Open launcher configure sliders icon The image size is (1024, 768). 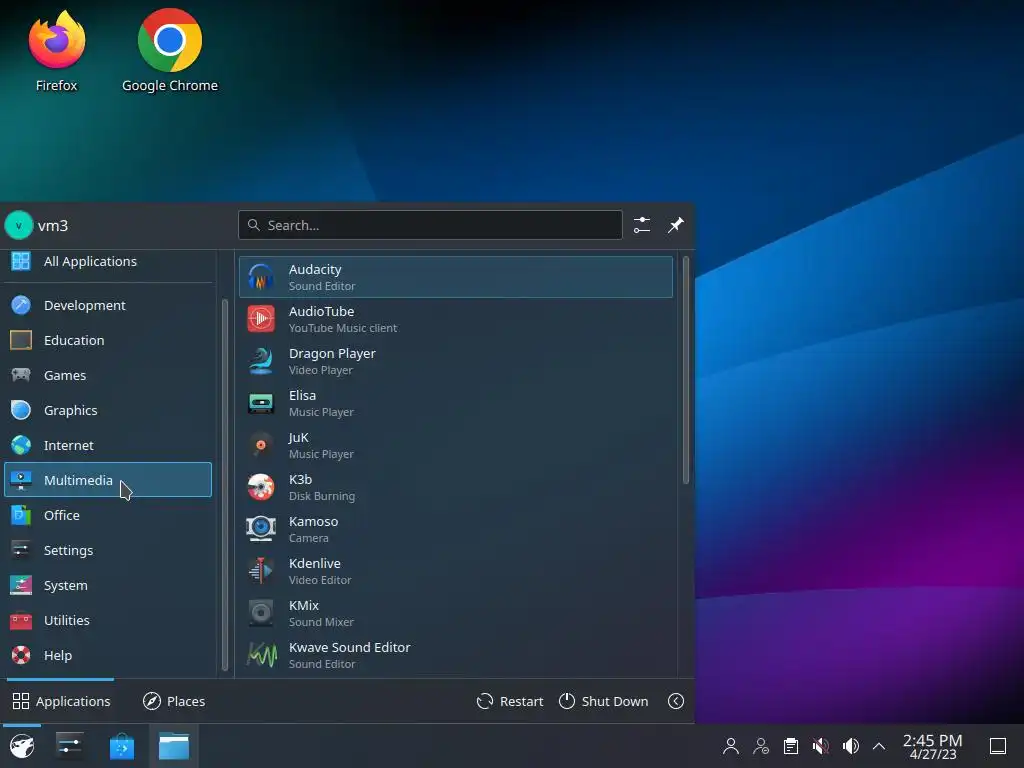point(642,225)
